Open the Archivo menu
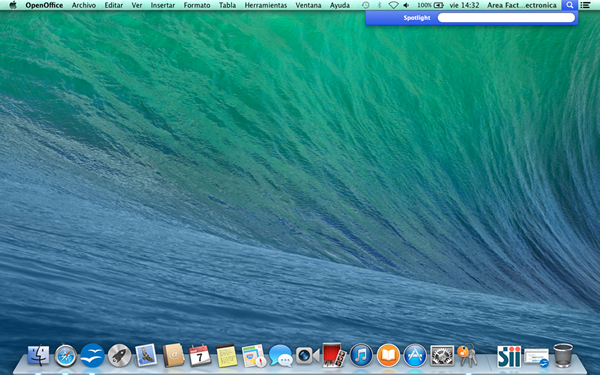This screenshot has height=375, width=600. coord(84,5)
